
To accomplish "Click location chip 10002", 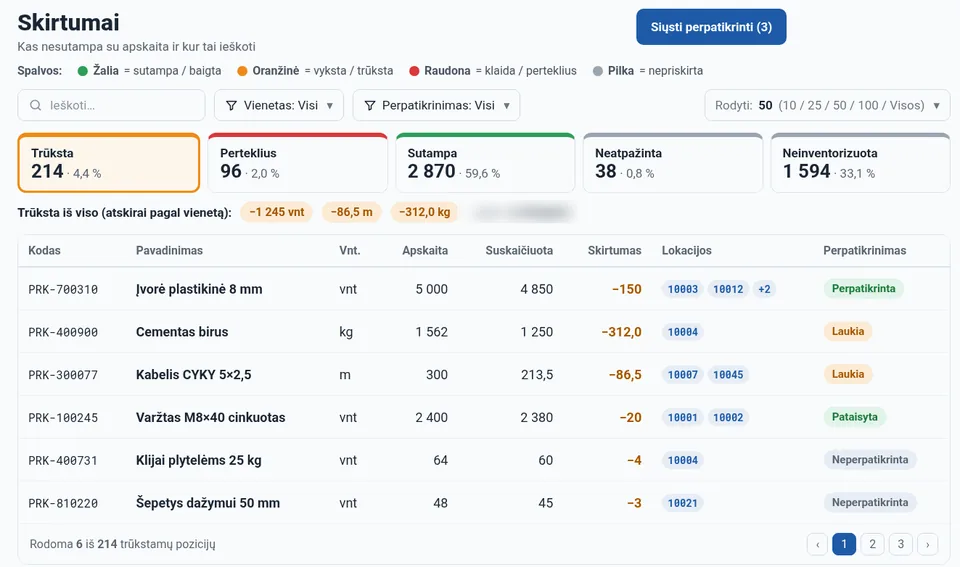I will tap(728, 418).
